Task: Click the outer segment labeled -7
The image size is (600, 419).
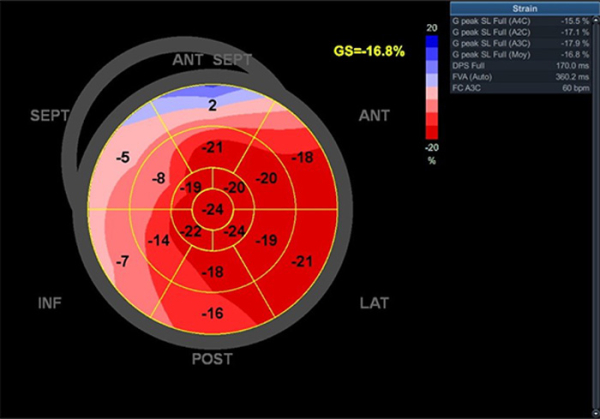Action: [x=122, y=261]
